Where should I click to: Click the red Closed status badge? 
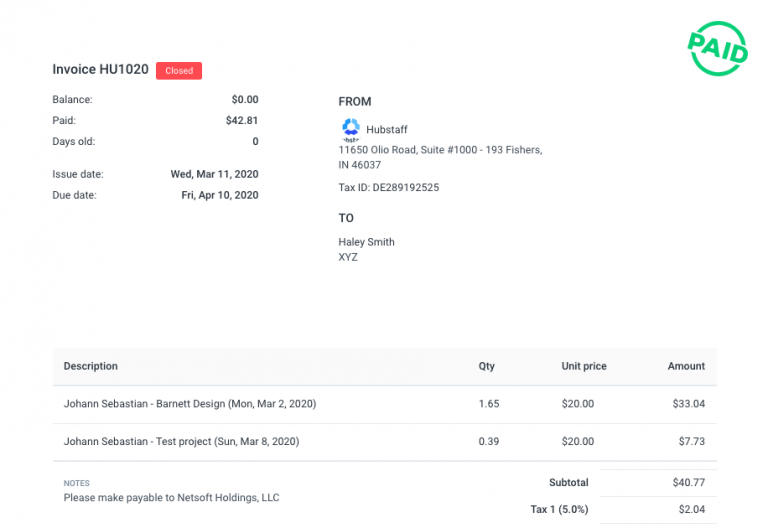179,71
